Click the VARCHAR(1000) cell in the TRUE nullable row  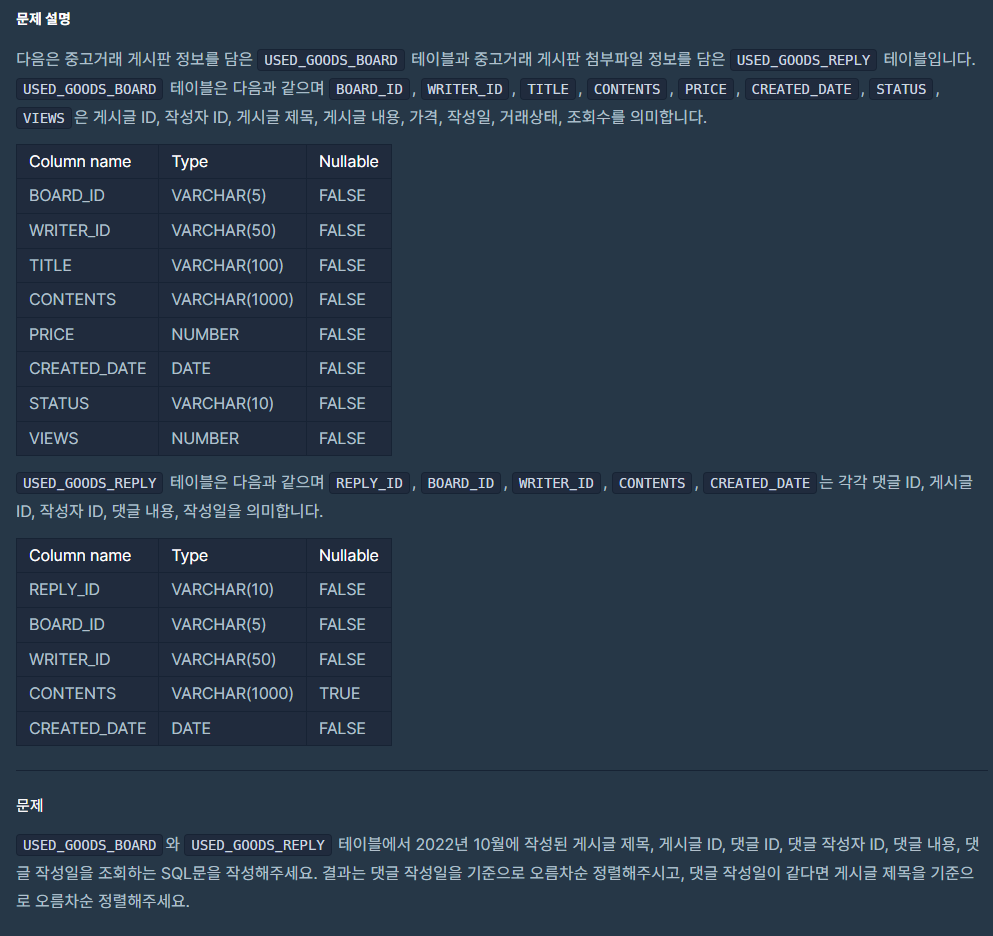(x=232, y=693)
